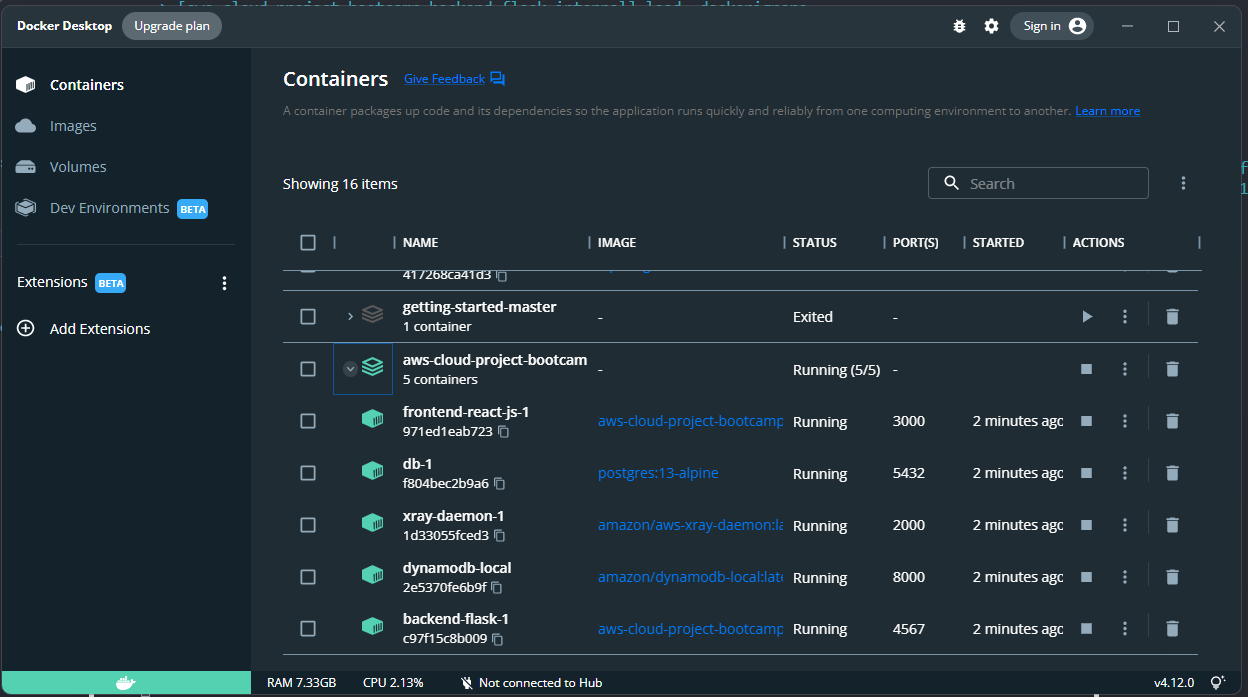Screen dimensions: 1248x697
Task: Check the frontend-react-js-1 checkbox
Action: (308, 421)
